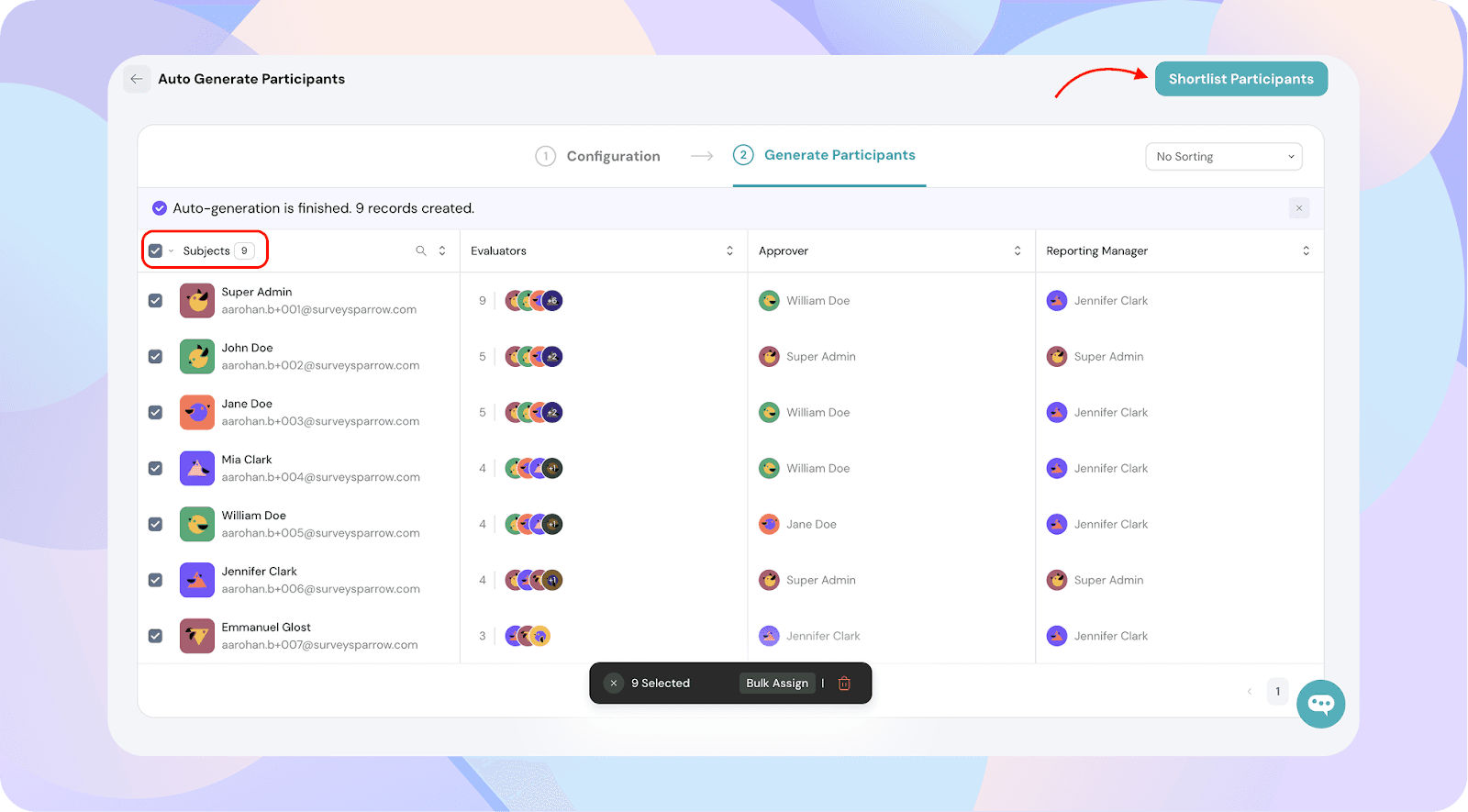The image size is (1468, 812).
Task: Switch to the Configuration step
Action: tap(598, 156)
